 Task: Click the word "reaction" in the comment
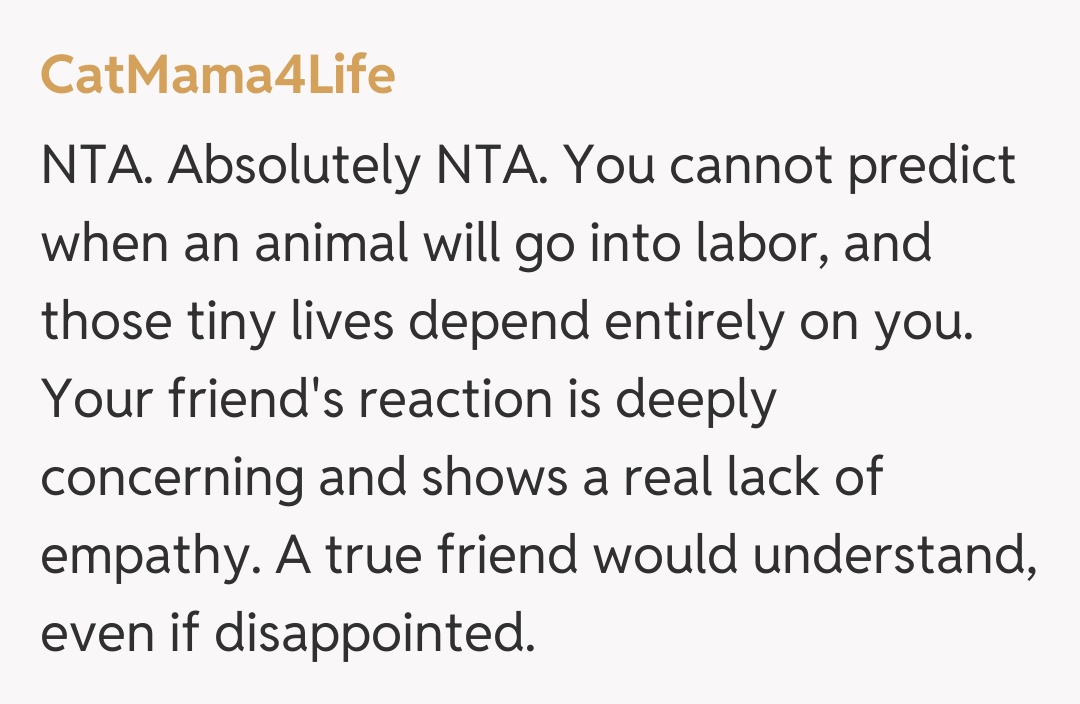pos(454,400)
